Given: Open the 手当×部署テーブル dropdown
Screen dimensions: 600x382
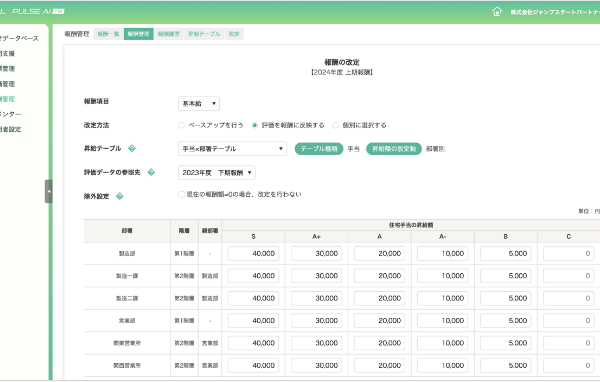Looking at the screenshot, I should coord(232,149).
